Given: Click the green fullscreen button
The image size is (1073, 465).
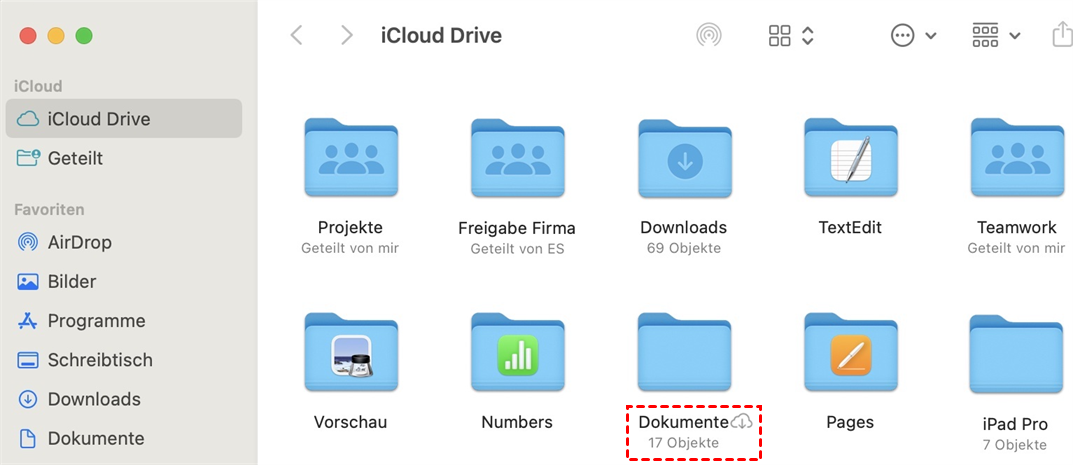Looking at the screenshot, I should 83,36.
